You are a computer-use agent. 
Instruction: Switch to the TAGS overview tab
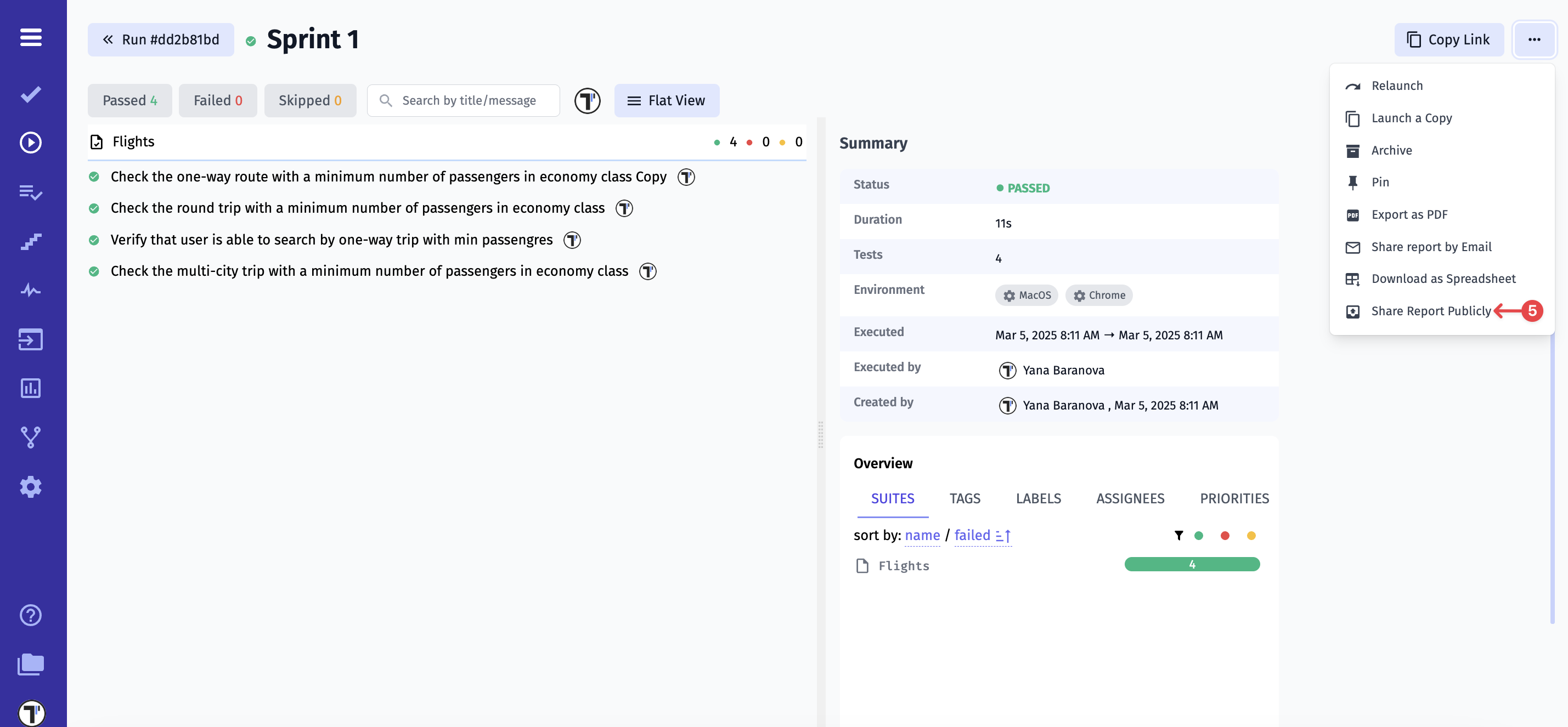tap(965, 498)
